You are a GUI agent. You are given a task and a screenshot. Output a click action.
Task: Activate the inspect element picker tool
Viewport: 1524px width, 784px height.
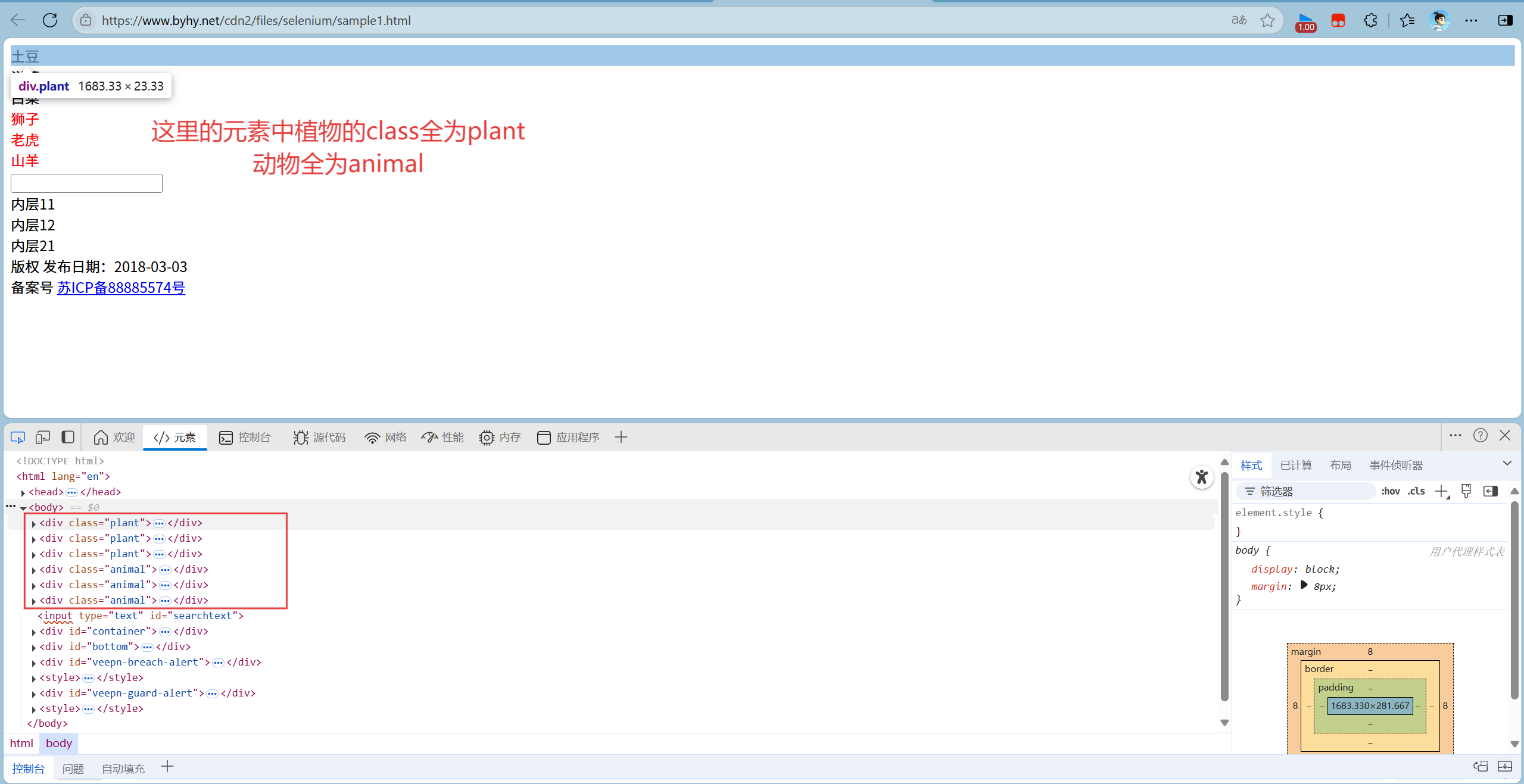pos(17,438)
